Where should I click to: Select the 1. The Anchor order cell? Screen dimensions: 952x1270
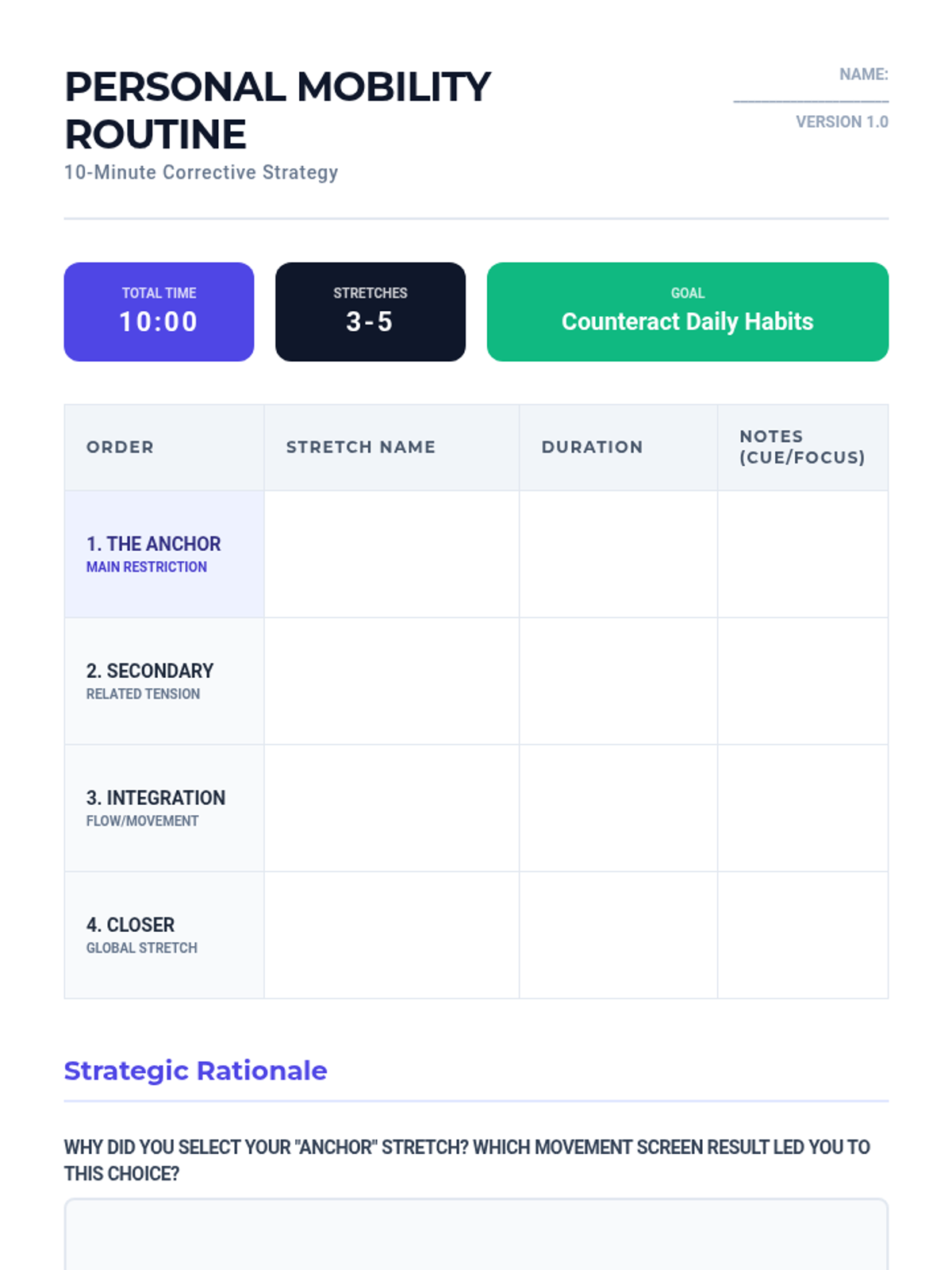(164, 554)
